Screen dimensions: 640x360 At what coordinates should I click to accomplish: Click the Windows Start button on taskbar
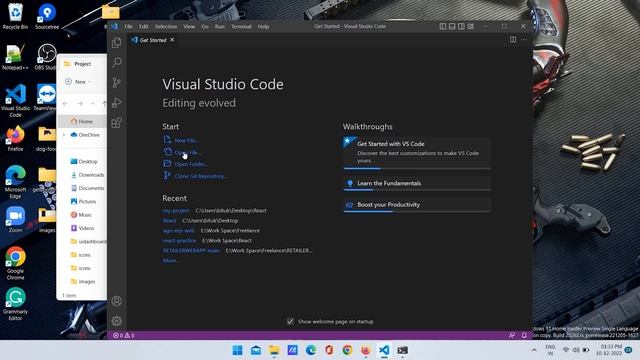click(238, 350)
